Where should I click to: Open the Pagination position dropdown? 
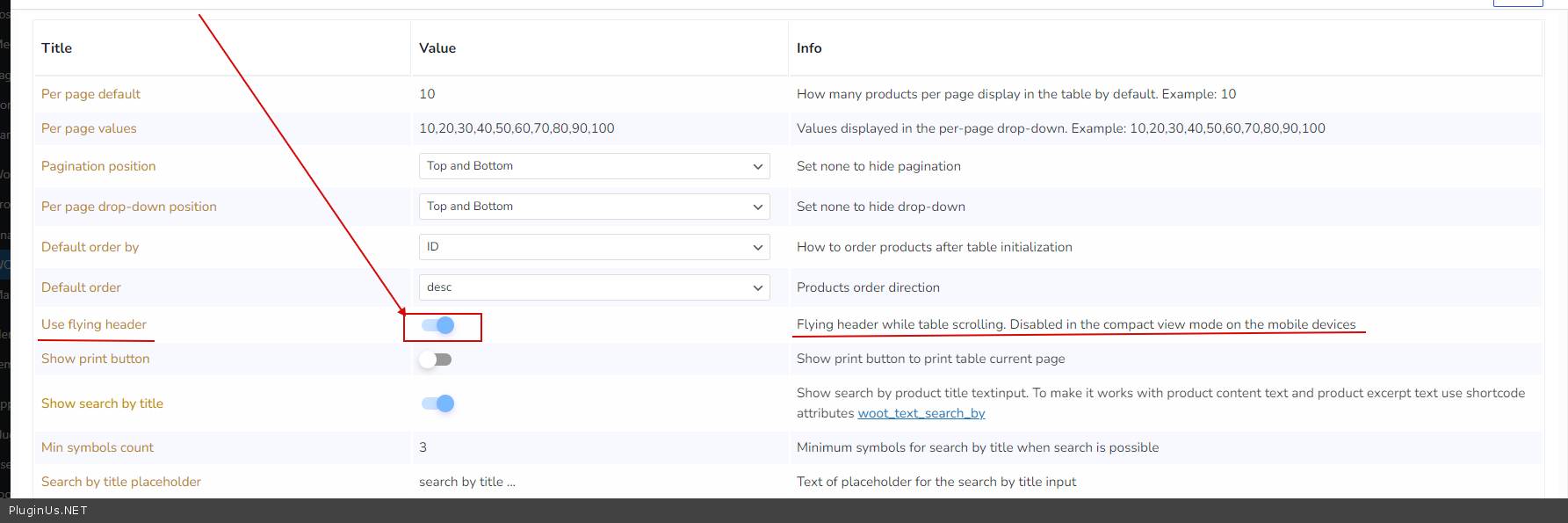594,166
